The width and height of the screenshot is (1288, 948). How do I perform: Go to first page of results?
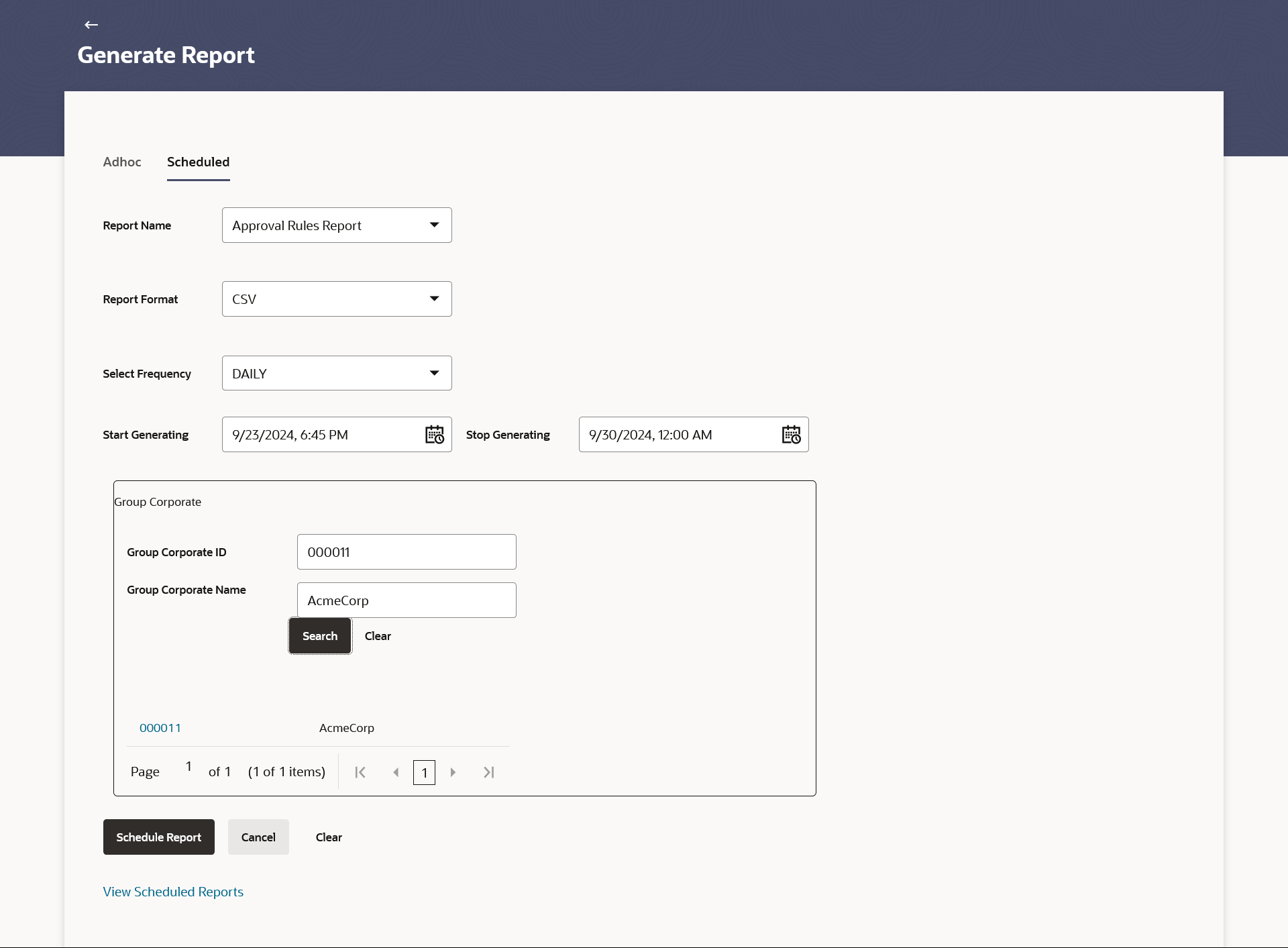(360, 772)
